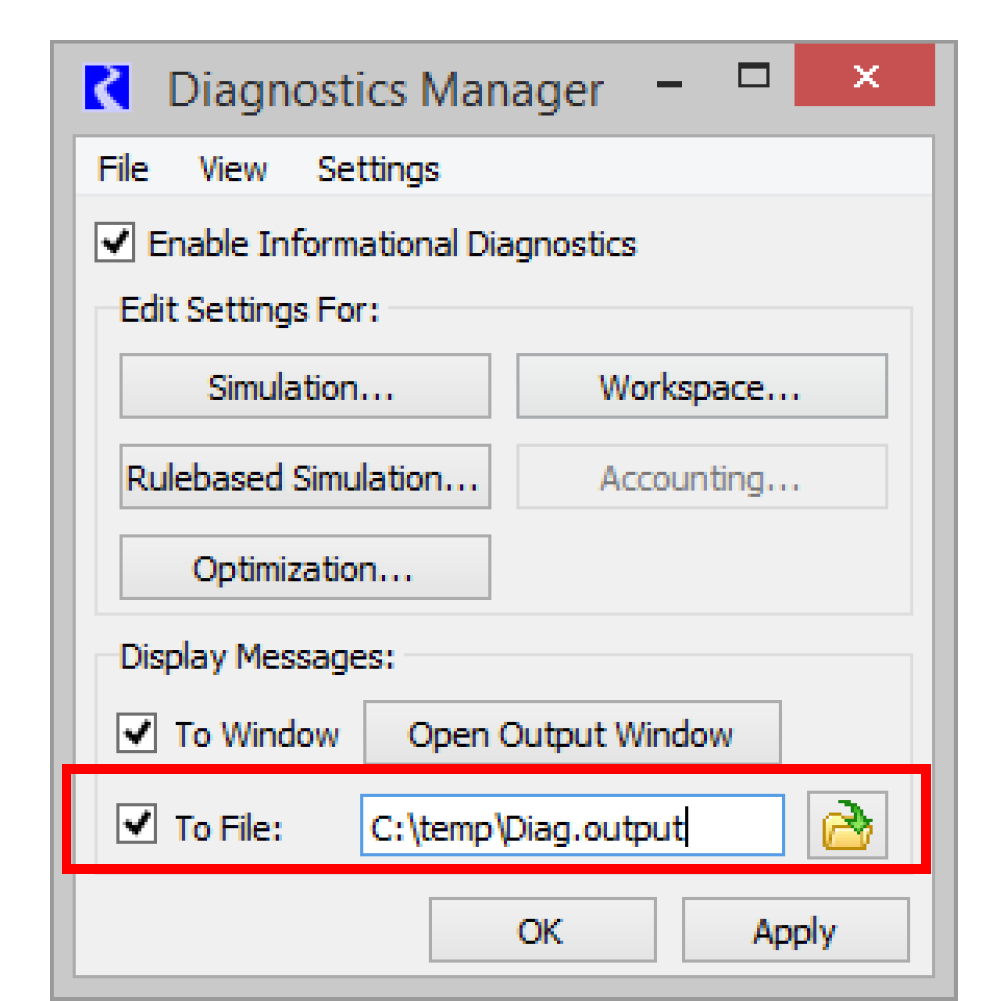The height and width of the screenshot is (1001, 1000).
Task: Confirm with the OK button
Action: (542, 931)
